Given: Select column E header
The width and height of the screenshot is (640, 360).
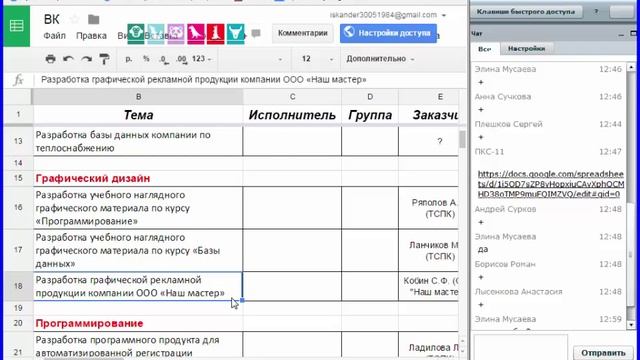Looking at the screenshot, I should click(429, 97).
